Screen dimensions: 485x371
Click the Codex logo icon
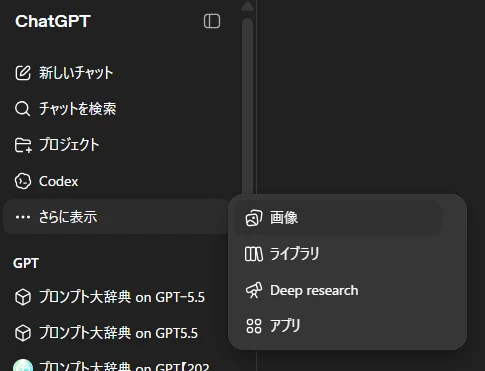(x=23, y=181)
